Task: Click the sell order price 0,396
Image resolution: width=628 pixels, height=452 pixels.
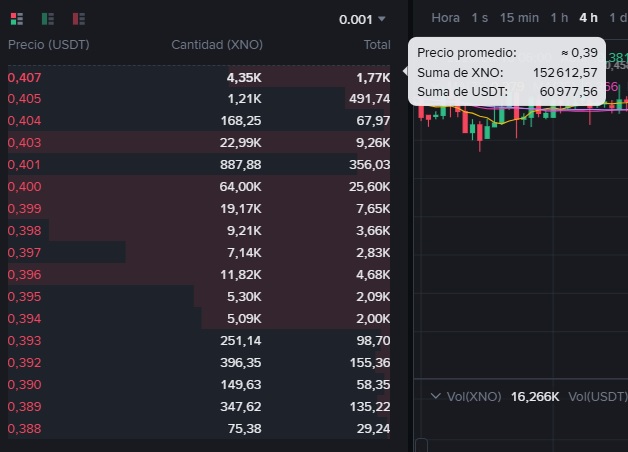Action: coord(24,275)
